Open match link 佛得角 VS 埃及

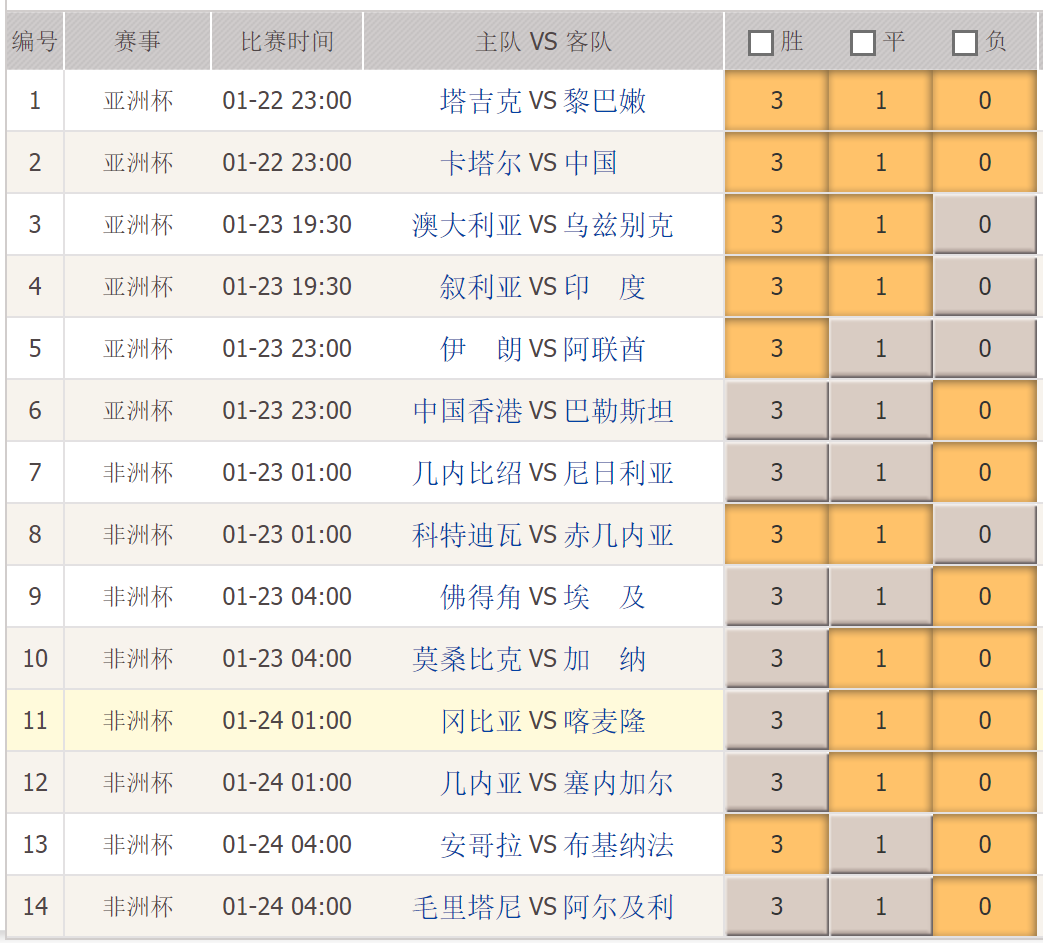tap(543, 597)
